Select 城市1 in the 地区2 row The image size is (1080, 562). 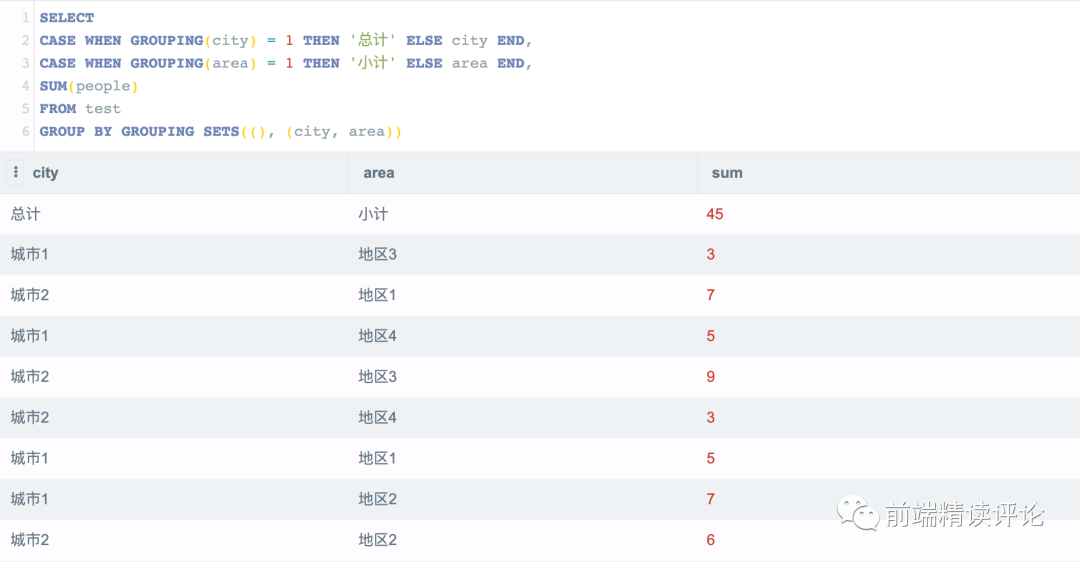click(30, 499)
